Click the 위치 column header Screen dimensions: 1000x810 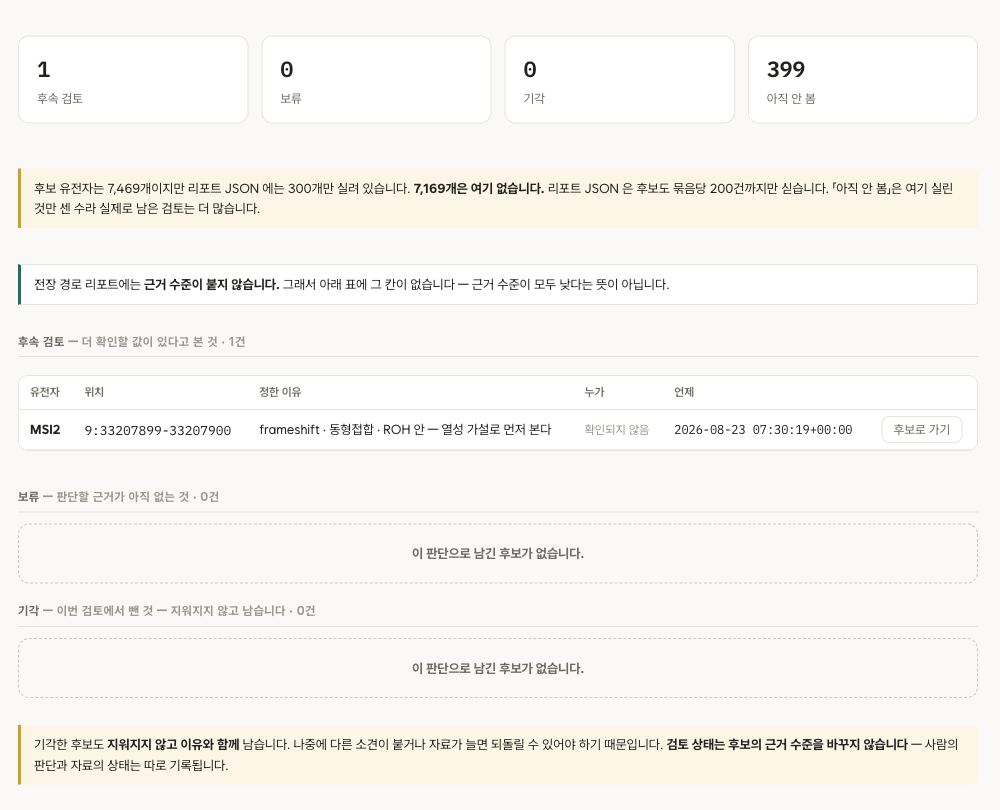(94, 392)
